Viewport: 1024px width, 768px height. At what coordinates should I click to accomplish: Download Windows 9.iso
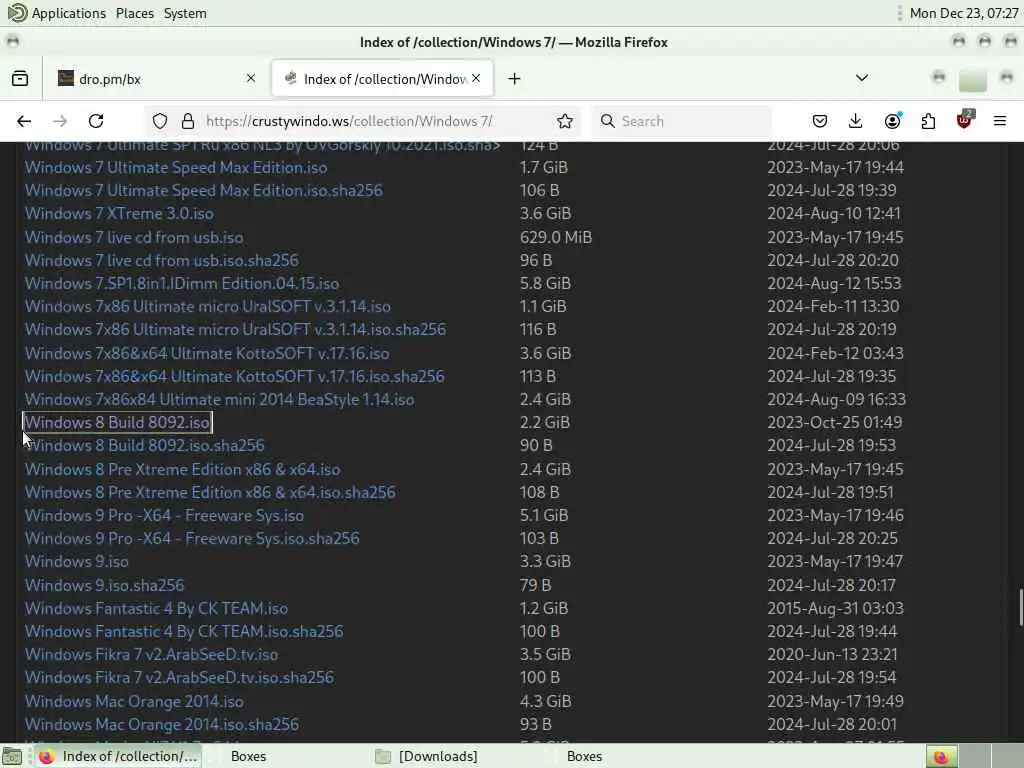76,562
